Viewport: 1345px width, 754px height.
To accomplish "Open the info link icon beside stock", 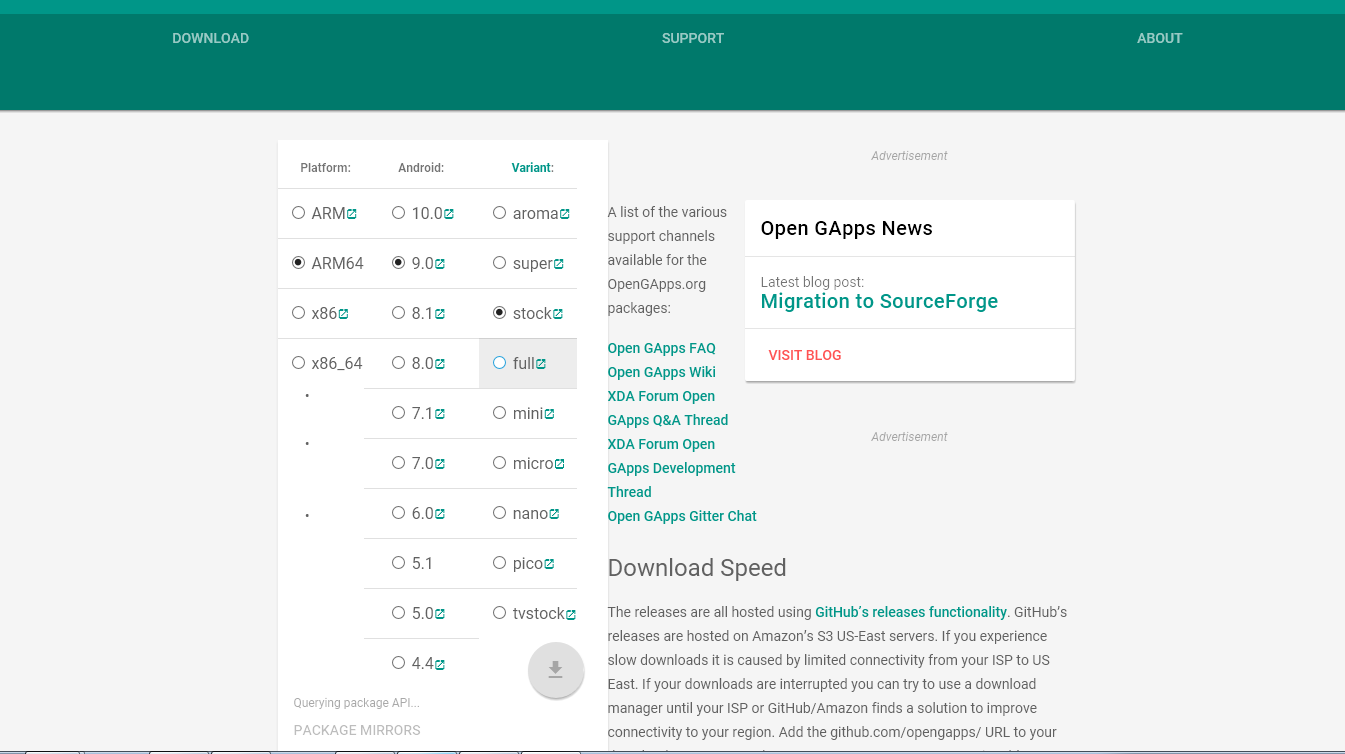I will tap(558, 314).
